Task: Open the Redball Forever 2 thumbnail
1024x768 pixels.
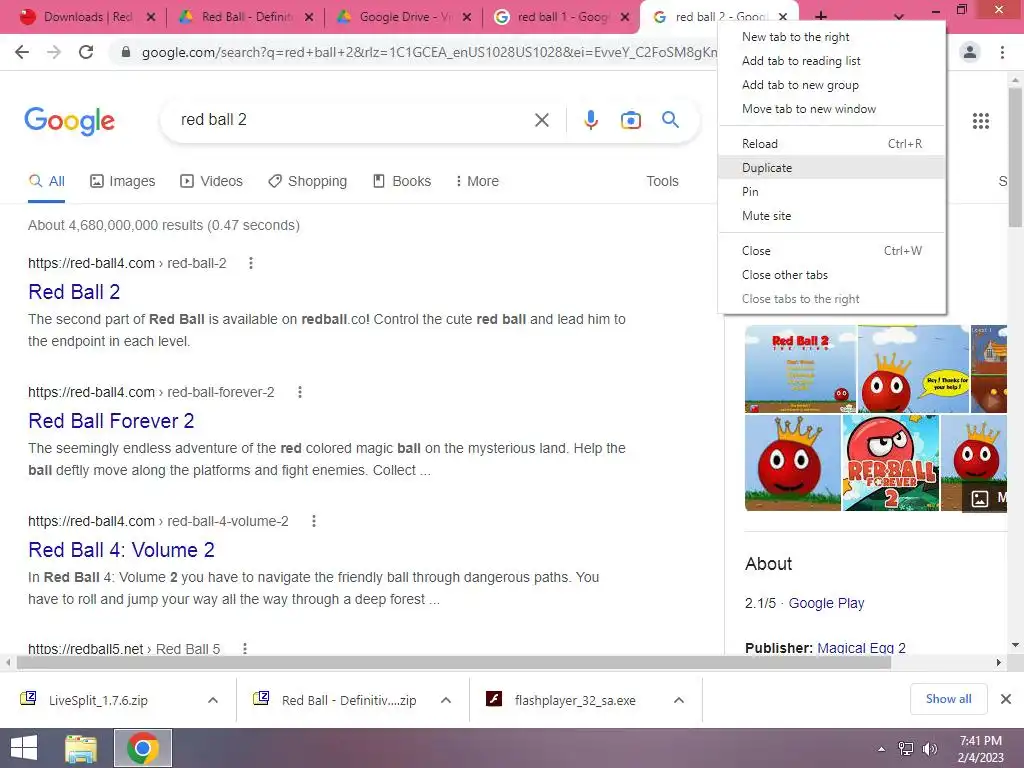Action: 891,463
